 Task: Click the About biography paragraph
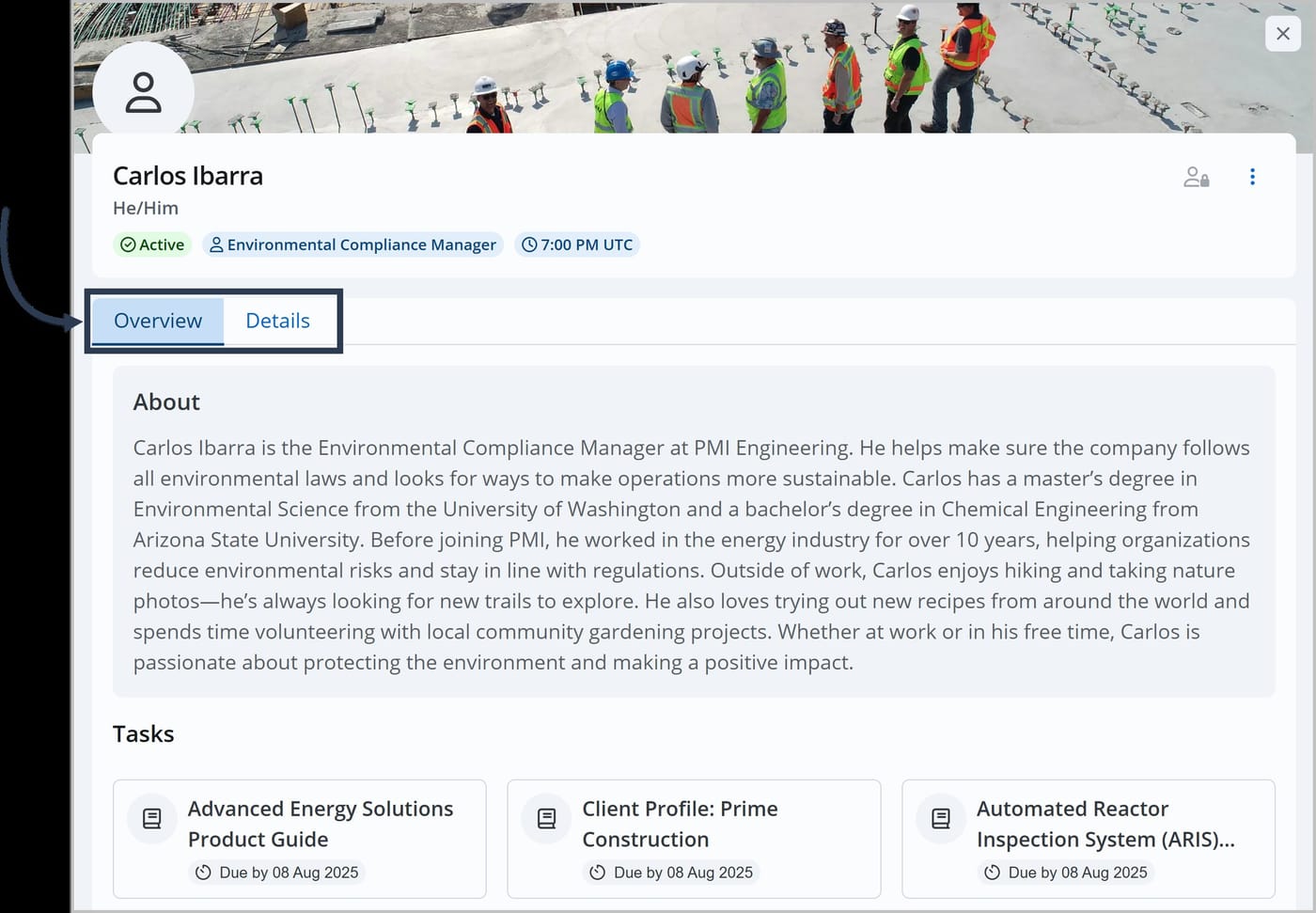pyautogui.click(x=692, y=555)
